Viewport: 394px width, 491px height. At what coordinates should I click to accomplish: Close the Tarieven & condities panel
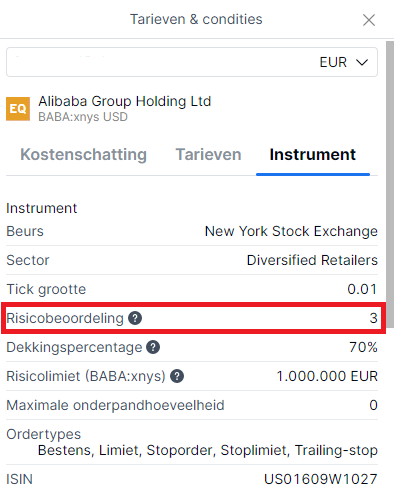(369, 20)
